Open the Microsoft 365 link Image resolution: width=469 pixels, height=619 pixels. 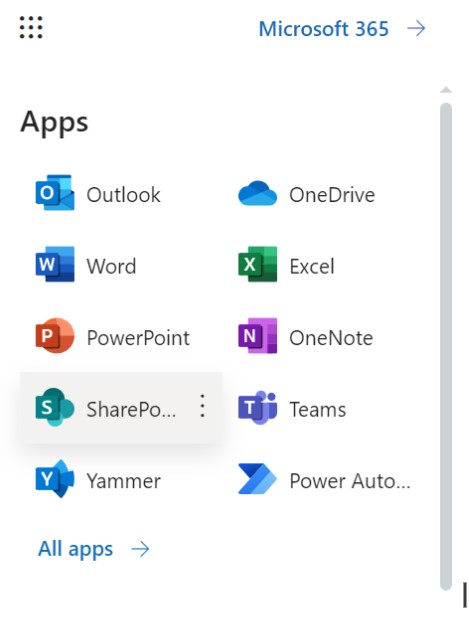pos(324,29)
